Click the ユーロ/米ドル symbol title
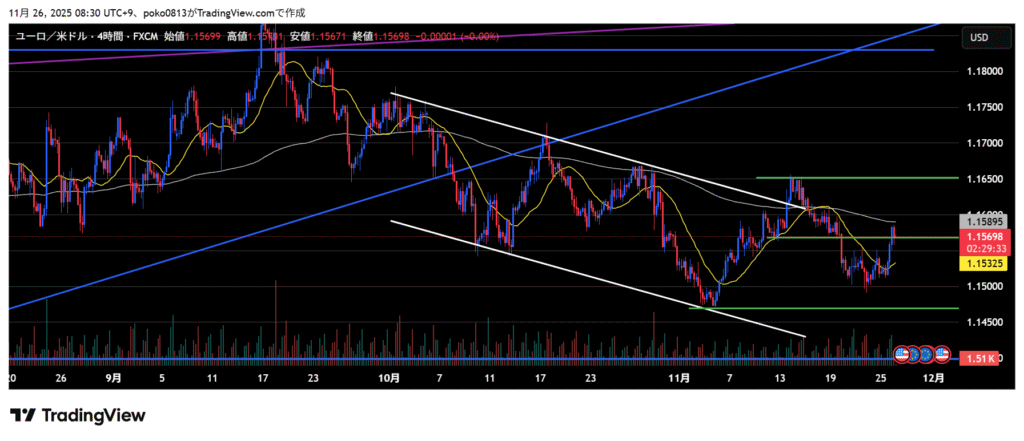 point(50,36)
